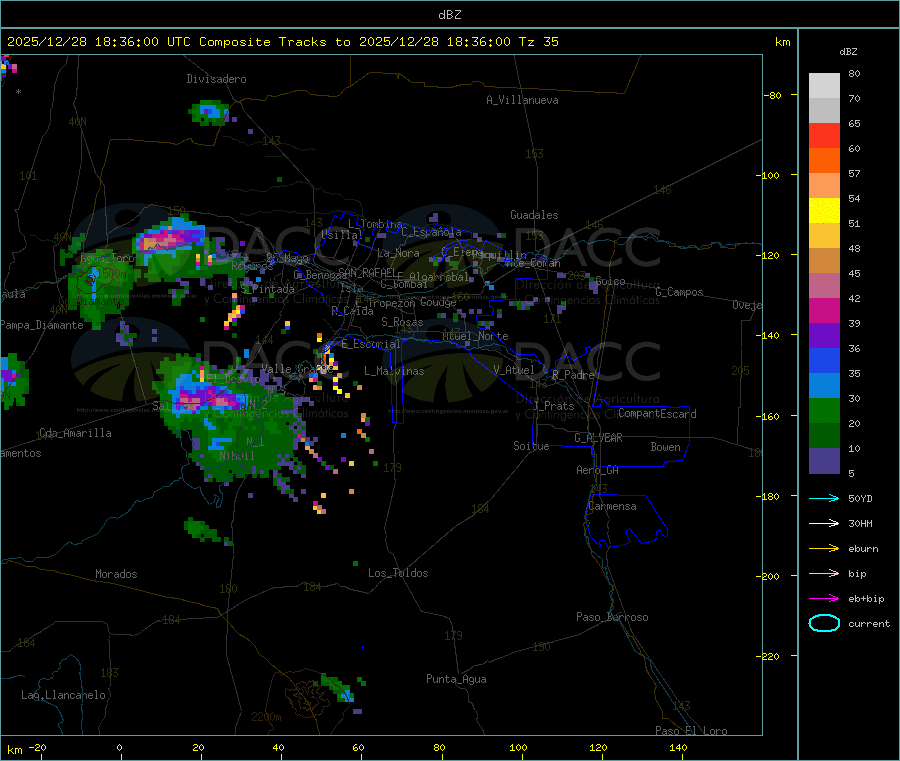Click the L_Malvinas map label
The height and width of the screenshot is (761, 900).
(394, 371)
